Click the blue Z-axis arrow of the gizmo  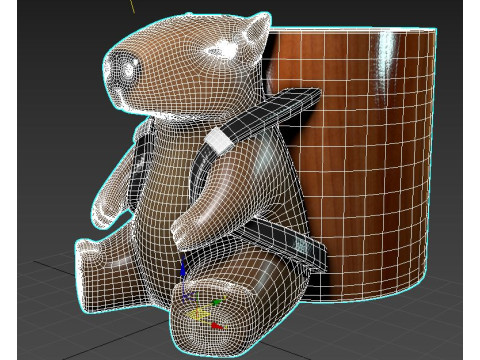tap(183, 268)
